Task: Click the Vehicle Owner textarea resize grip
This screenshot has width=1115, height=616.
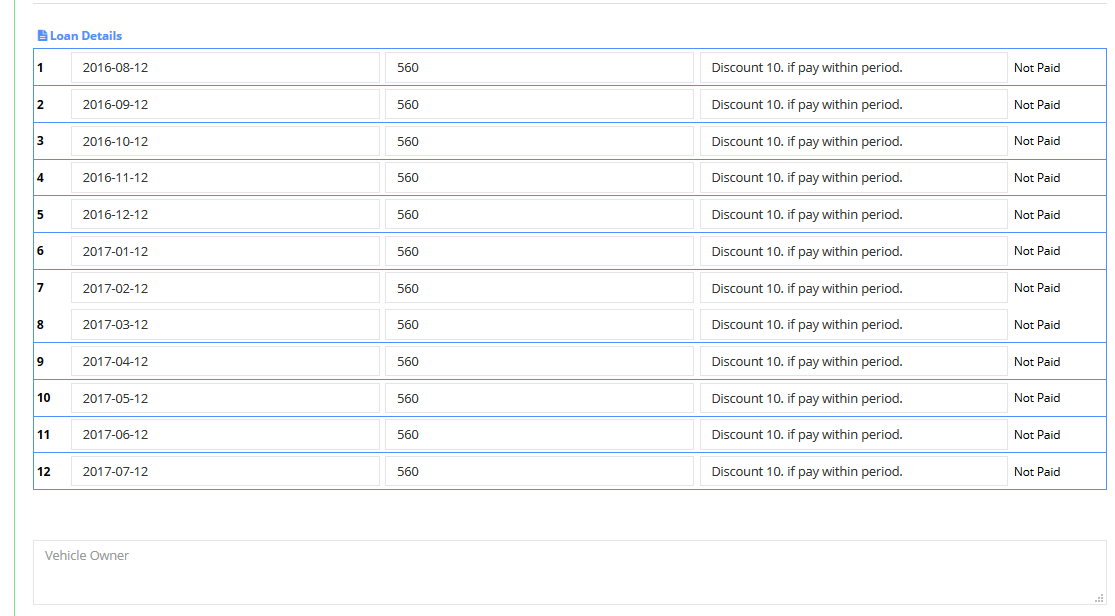Action: click(x=1099, y=598)
